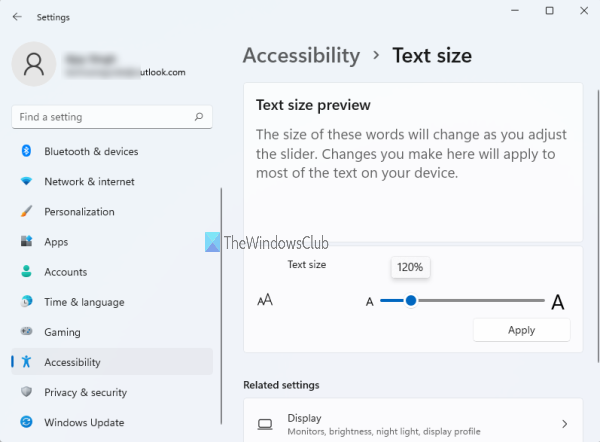Click the text size slider thumb
This screenshot has height=442, width=600.
410,300
